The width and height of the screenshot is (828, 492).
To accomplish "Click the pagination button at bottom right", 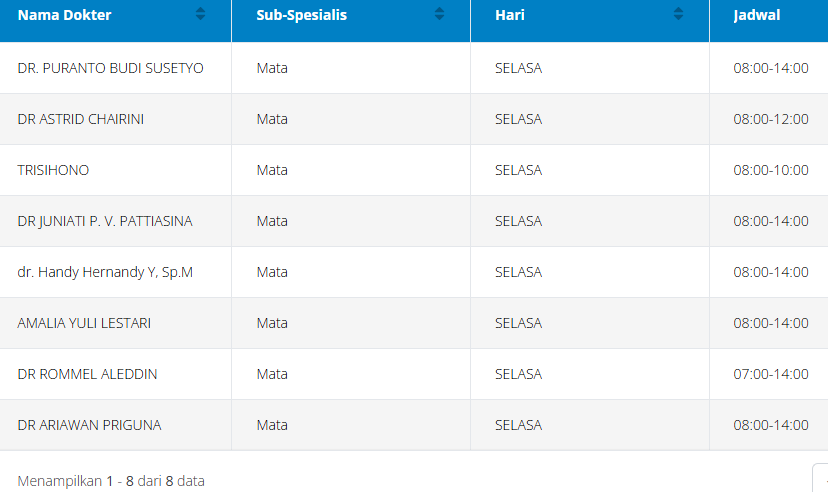I will click(821, 478).
